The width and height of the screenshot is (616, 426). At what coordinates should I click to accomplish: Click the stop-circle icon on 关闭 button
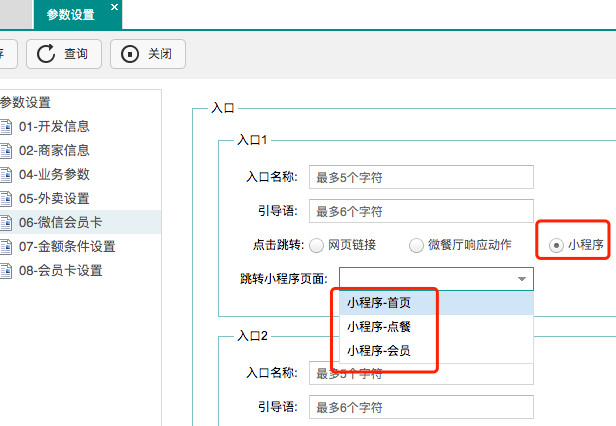[x=130, y=54]
